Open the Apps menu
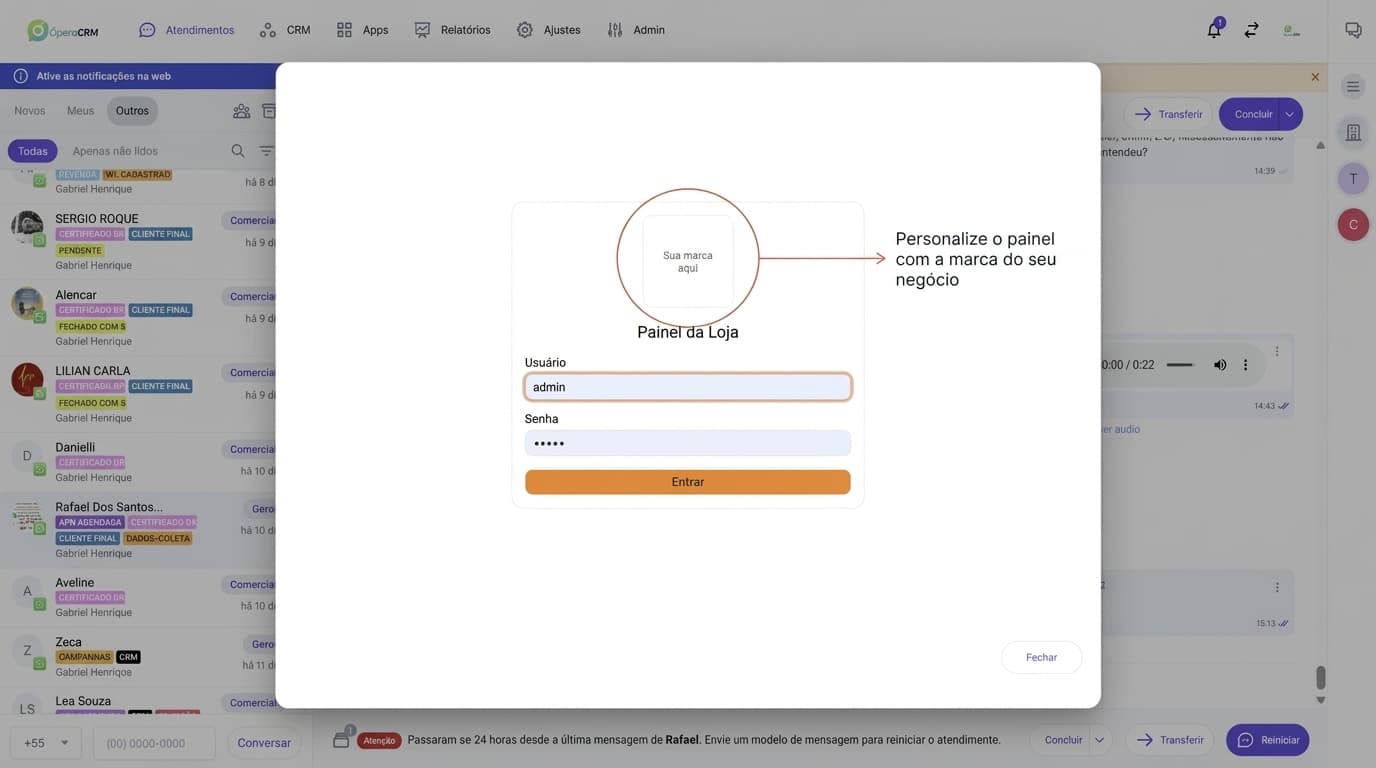 pos(362,30)
